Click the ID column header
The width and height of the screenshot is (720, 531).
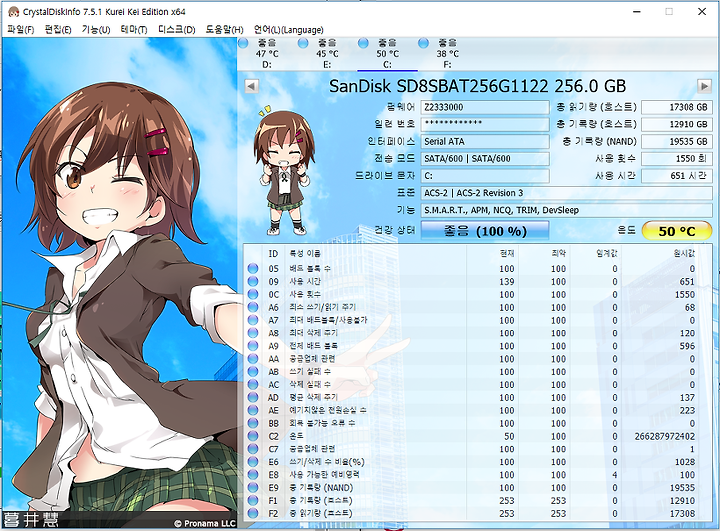(x=273, y=254)
